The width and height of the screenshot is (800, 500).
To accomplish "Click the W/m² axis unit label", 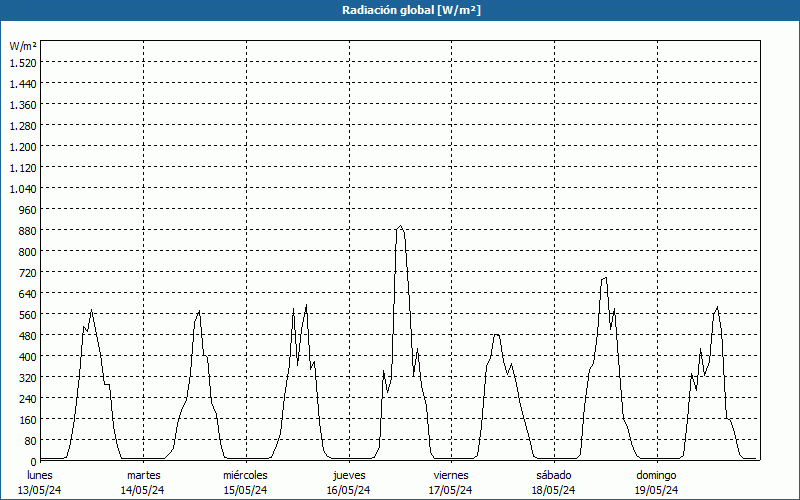I will click(23, 46).
